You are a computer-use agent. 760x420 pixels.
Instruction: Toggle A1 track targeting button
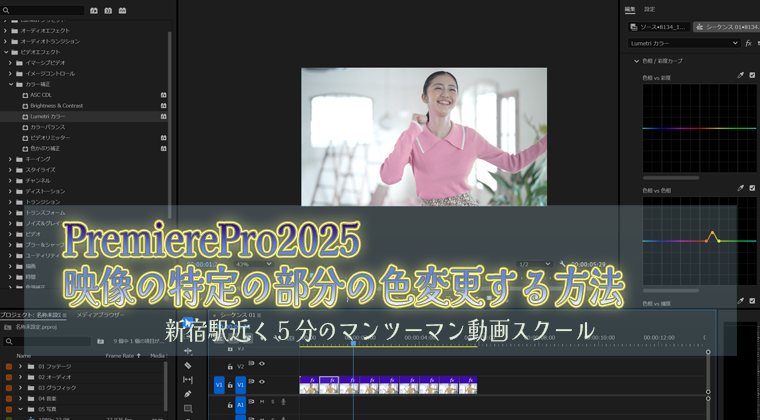click(240, 404)
